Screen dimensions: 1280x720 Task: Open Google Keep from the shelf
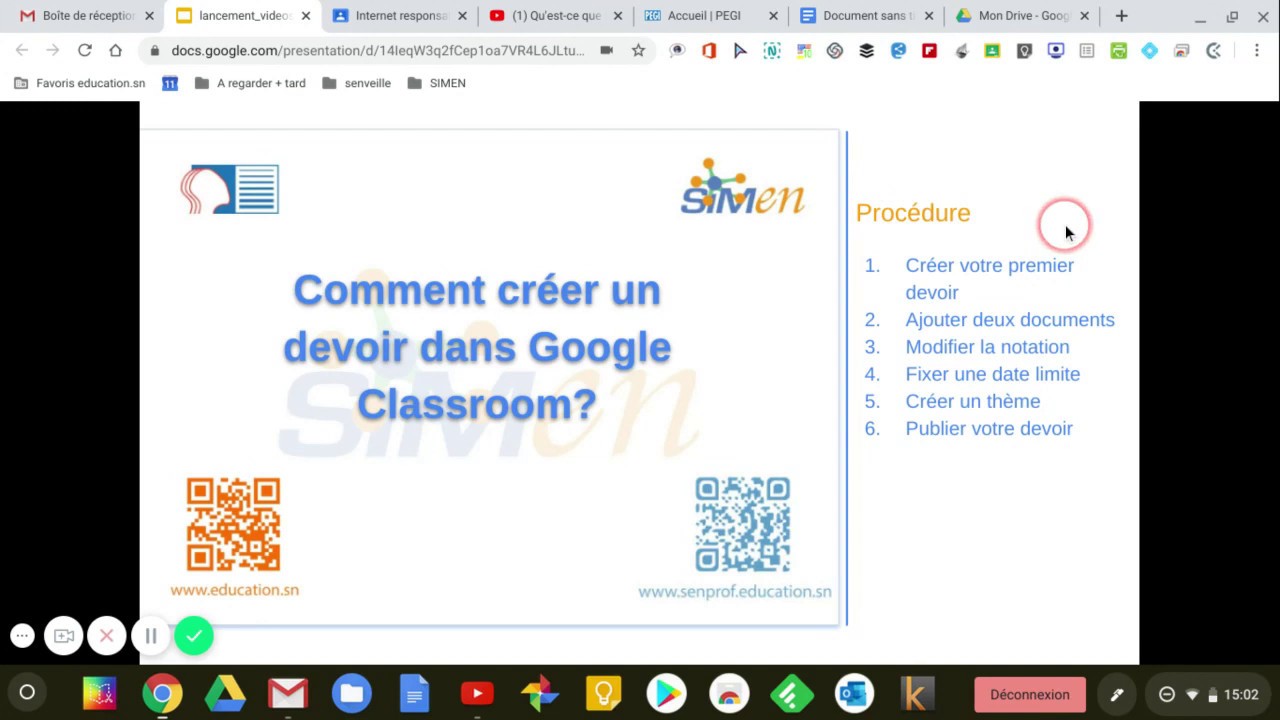click(604, 693)
